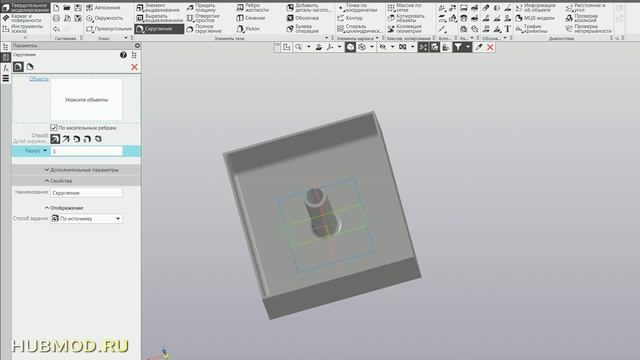Click Автолиния sketch tool
The width and height of the screenshot is (640, 360).
tap(104, 8)
